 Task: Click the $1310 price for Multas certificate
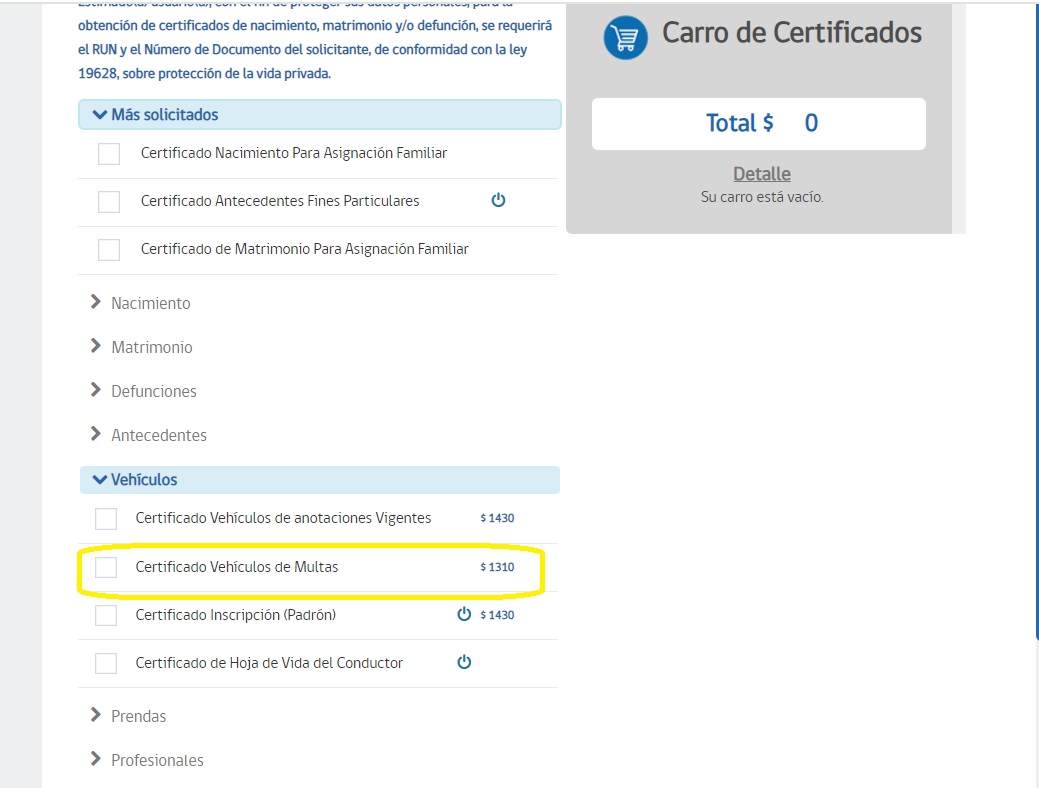coord(497,567)
